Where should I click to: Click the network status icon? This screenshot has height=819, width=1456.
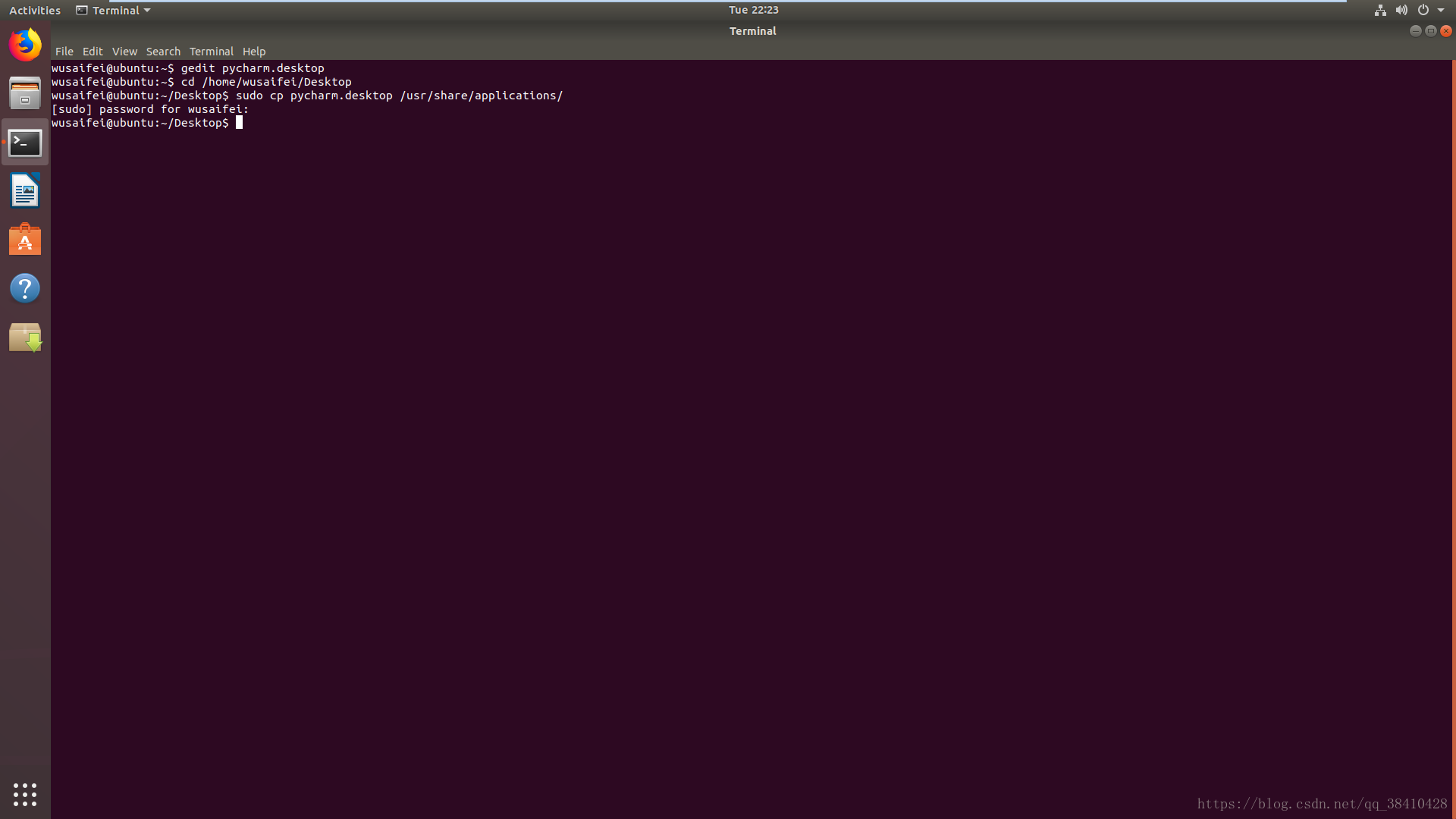(1380, 10)
